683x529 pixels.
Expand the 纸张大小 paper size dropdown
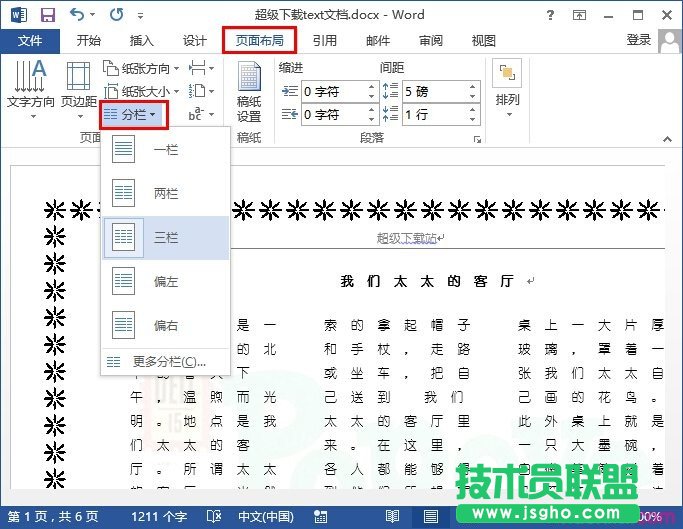pyautogui.click(x=141, y=91)
